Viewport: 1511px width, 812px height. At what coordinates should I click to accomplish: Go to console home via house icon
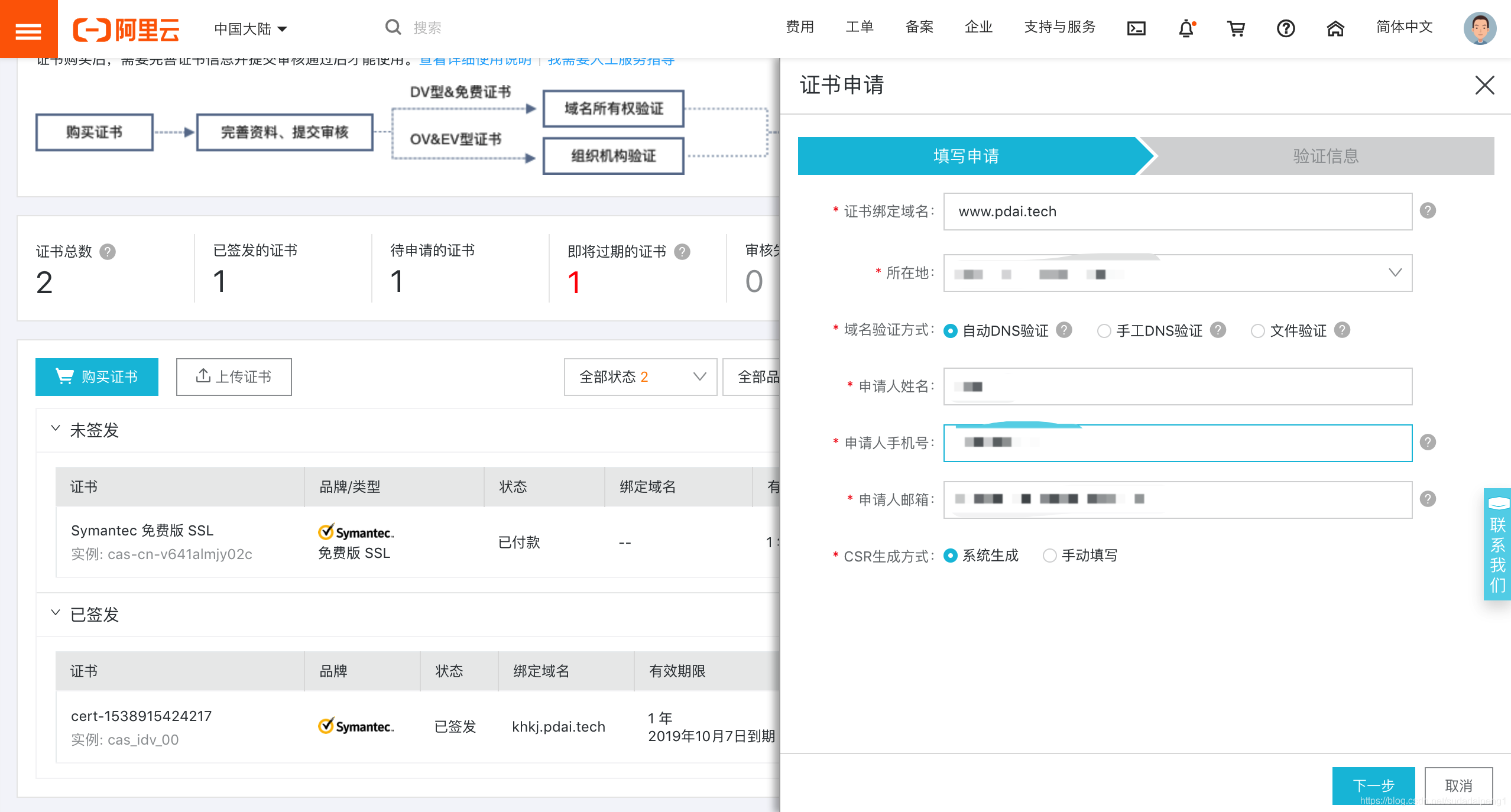(x=1336, y=28)
